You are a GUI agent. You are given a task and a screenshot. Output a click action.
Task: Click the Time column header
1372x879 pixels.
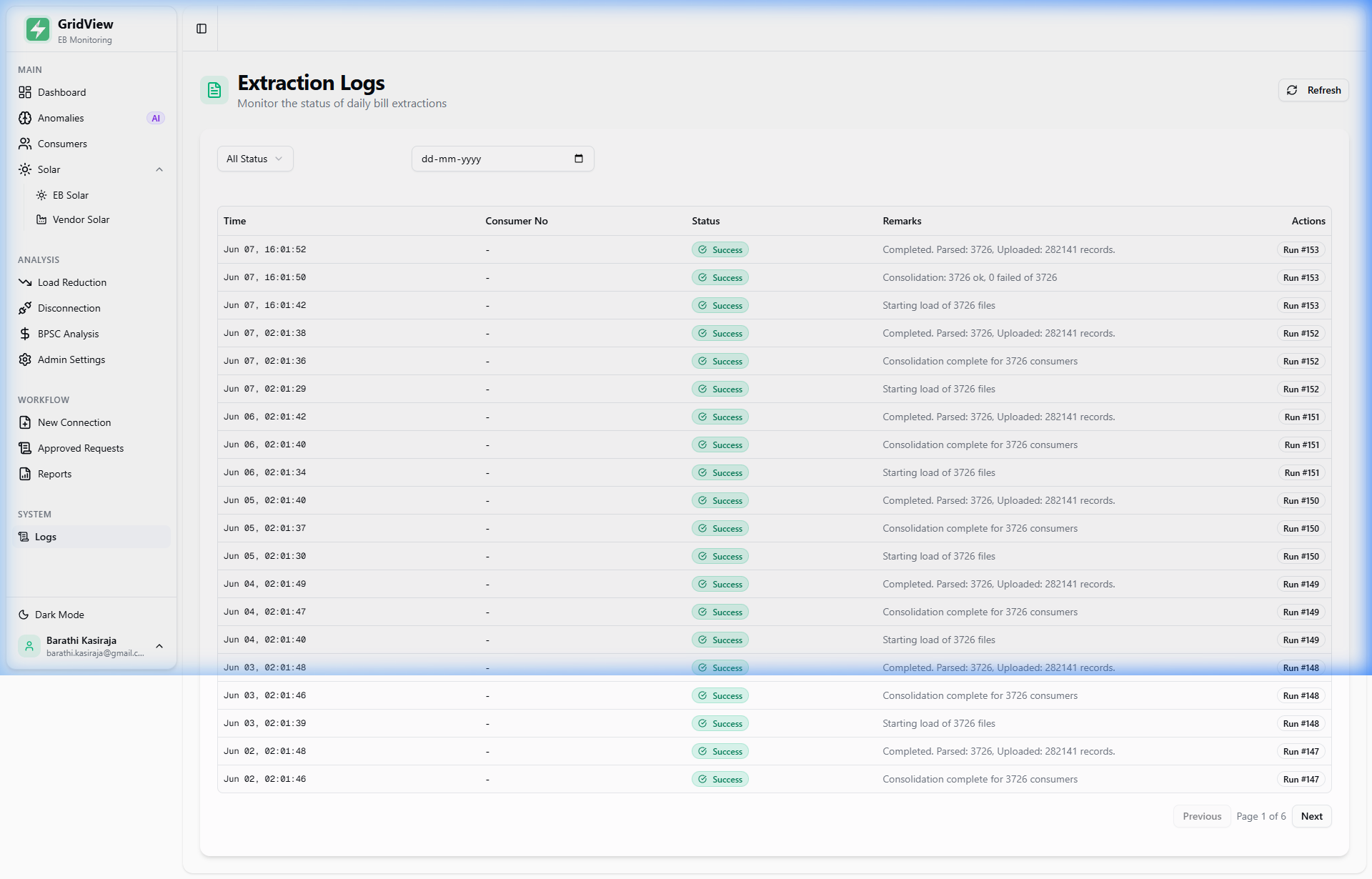pyautogui.click(x=234, y=221)
